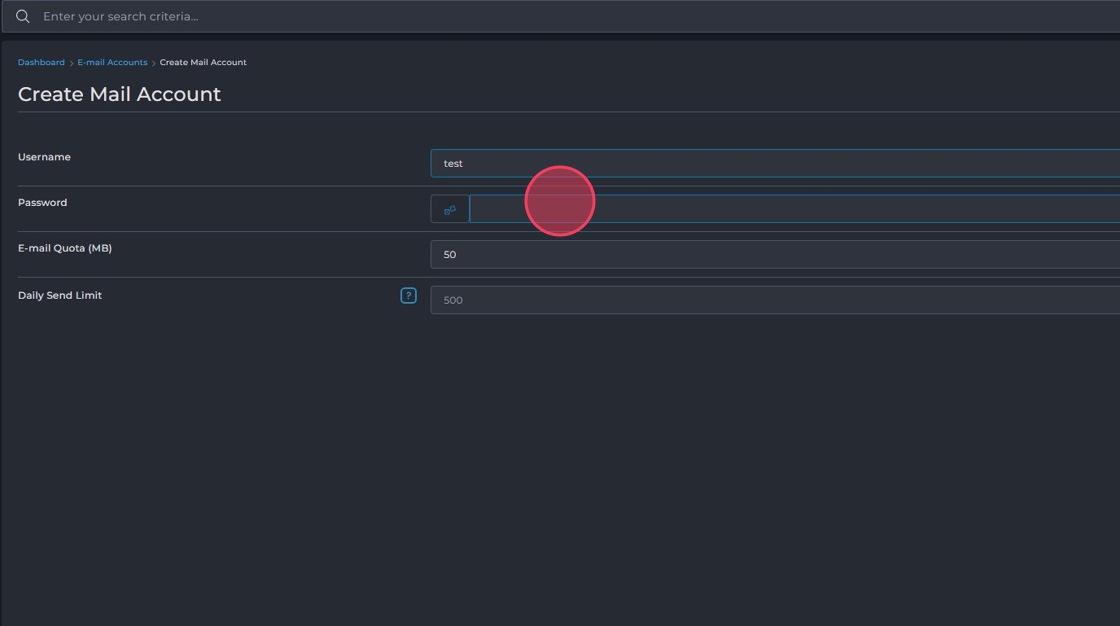
Task: Click the Create Mail Account page heading
Action: click(x=119, y=94)
